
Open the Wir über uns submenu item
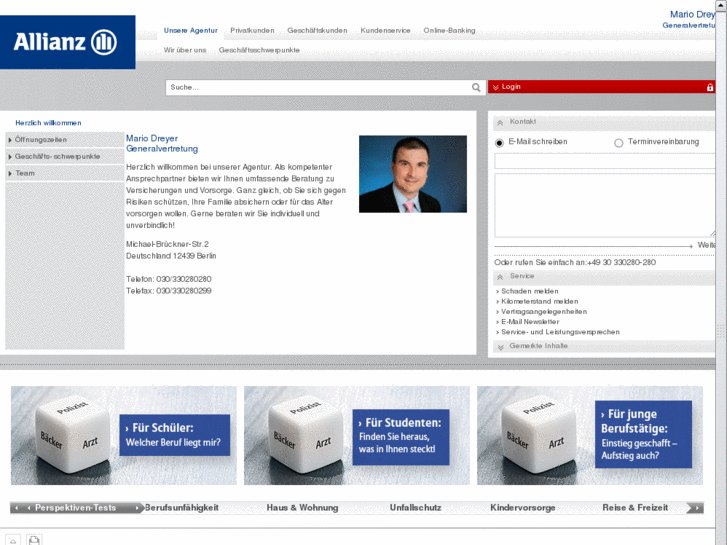click(185, 50)
